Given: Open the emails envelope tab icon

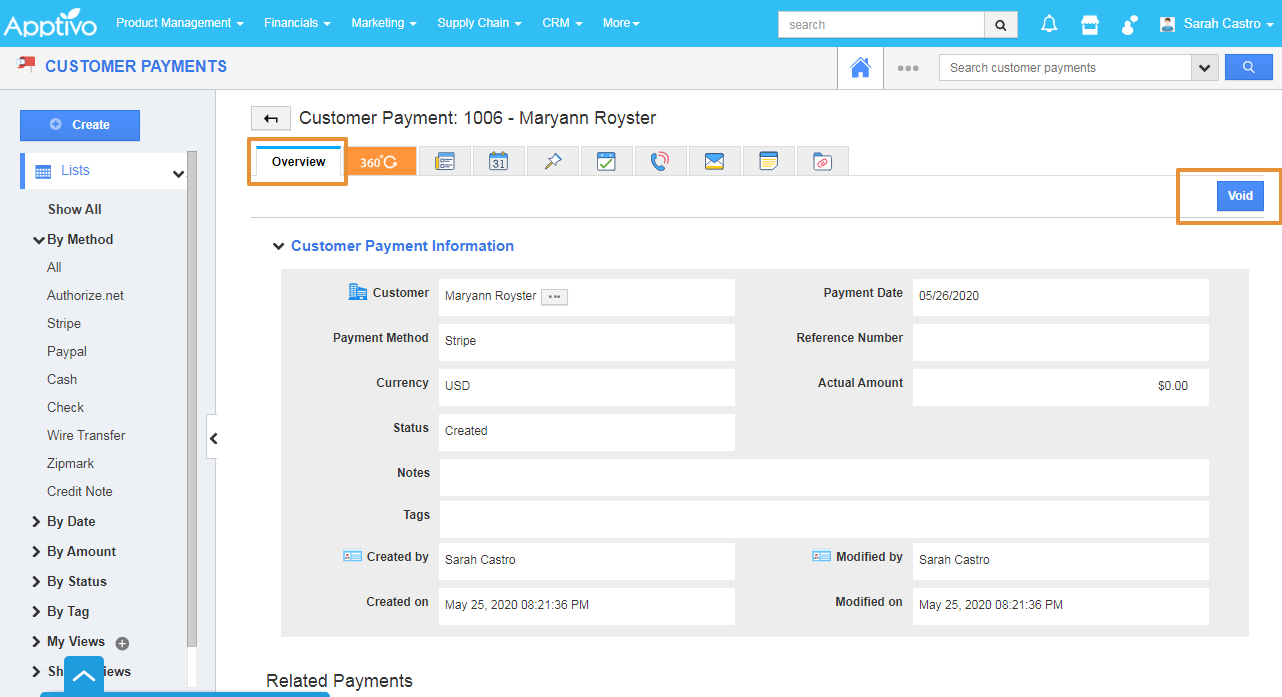Looking at the screenshot, I should click(x=714, y=162).
